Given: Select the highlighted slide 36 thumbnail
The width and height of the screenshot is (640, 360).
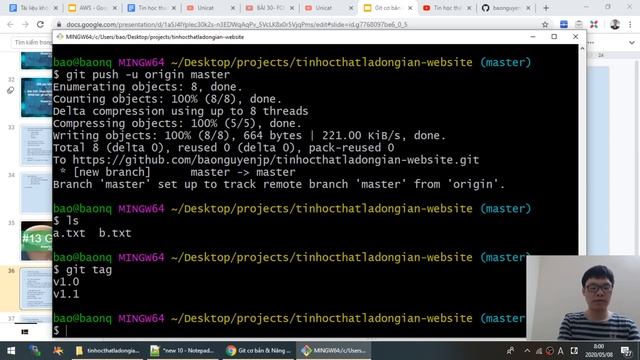Looking at the screenshot, I should [36, 289].
